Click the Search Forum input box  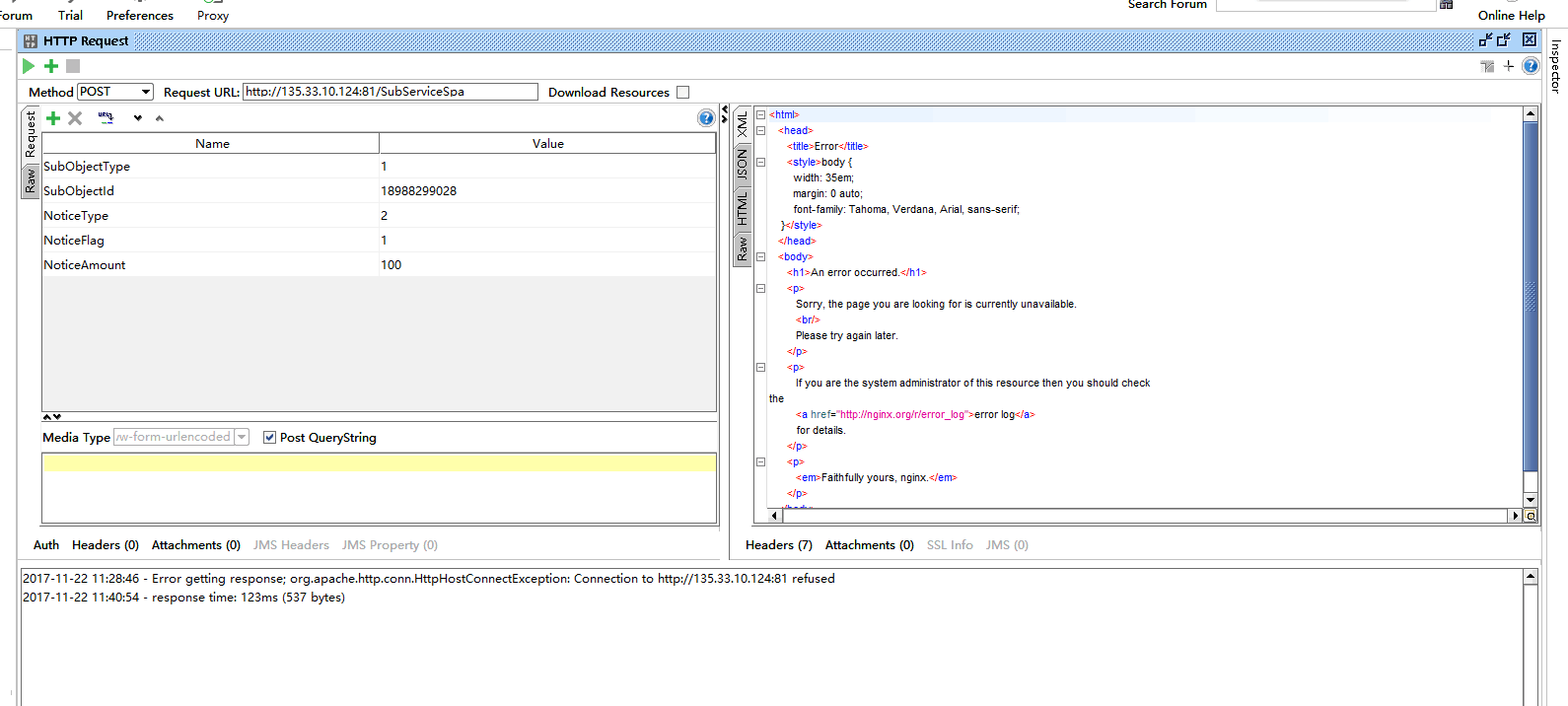pyautogui.click(x=1325, y=5)
